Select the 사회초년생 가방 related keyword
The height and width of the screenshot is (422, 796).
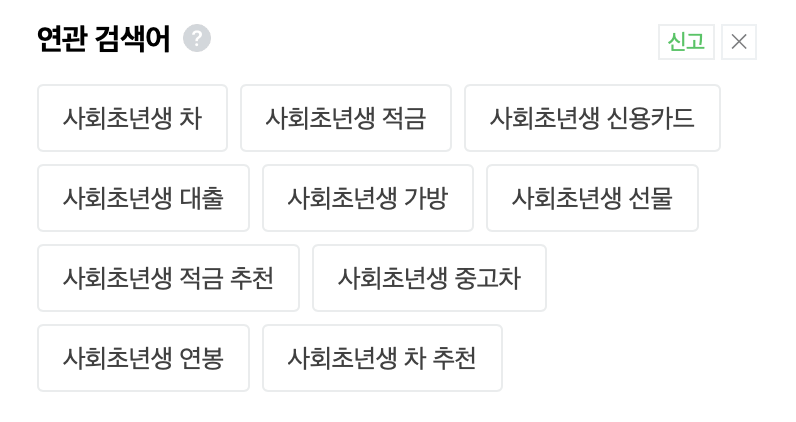coord(368,198)
